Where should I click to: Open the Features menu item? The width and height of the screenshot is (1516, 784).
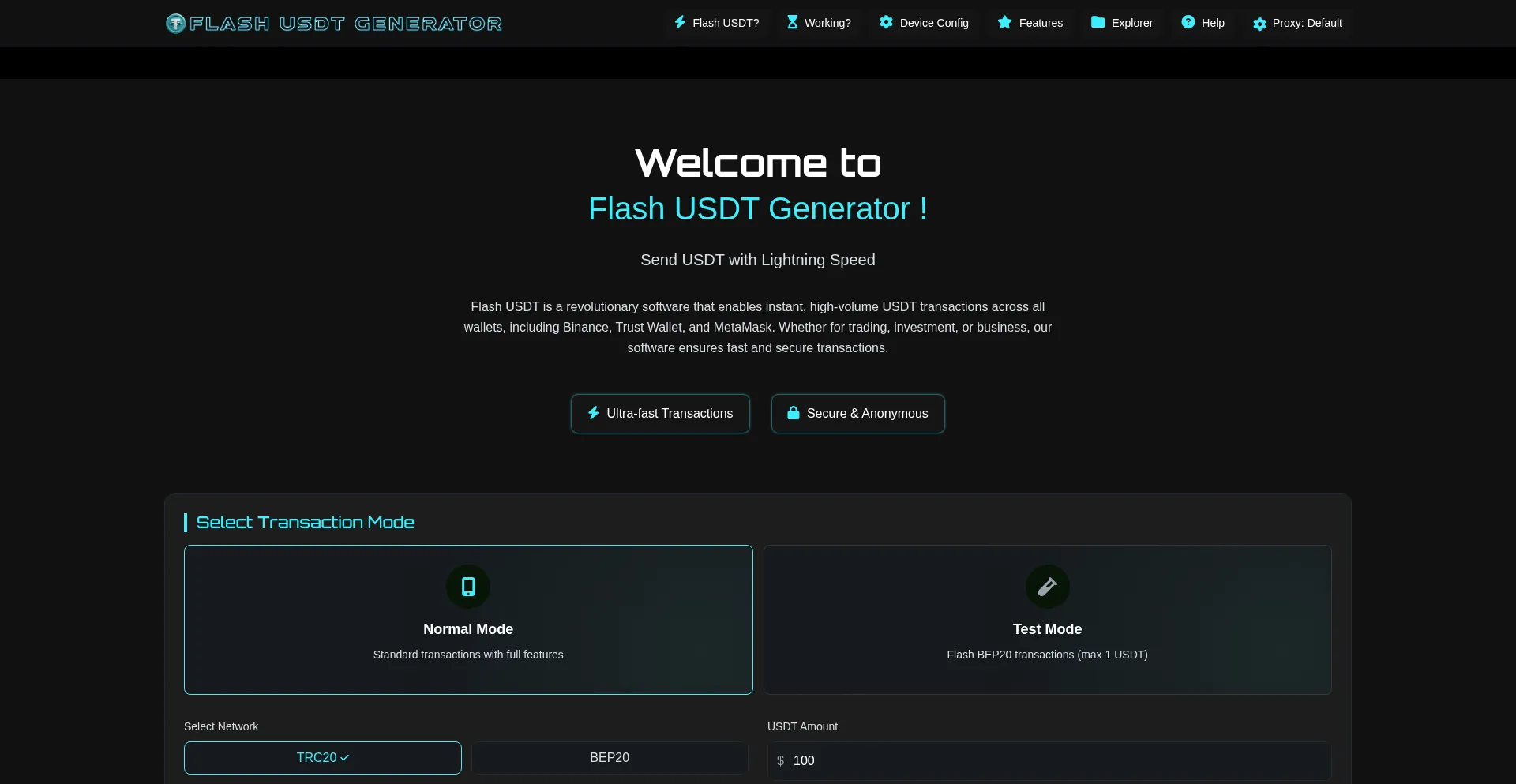pyautogui.click(x=1030, y=23)
